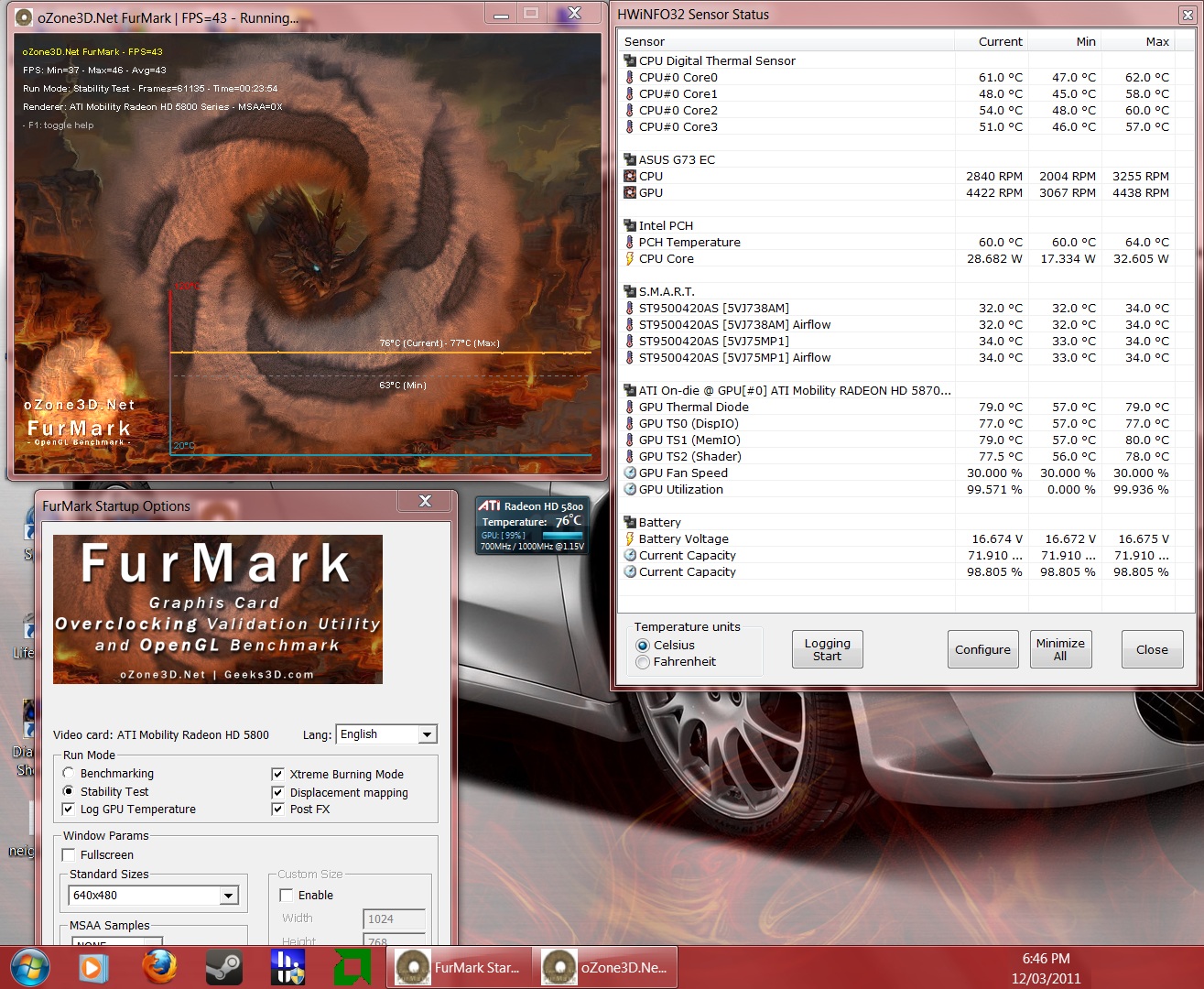Viewport: 1204px width, 989px height.
Task: Select the Benchmarking run mode
Action: click(69, 773)
